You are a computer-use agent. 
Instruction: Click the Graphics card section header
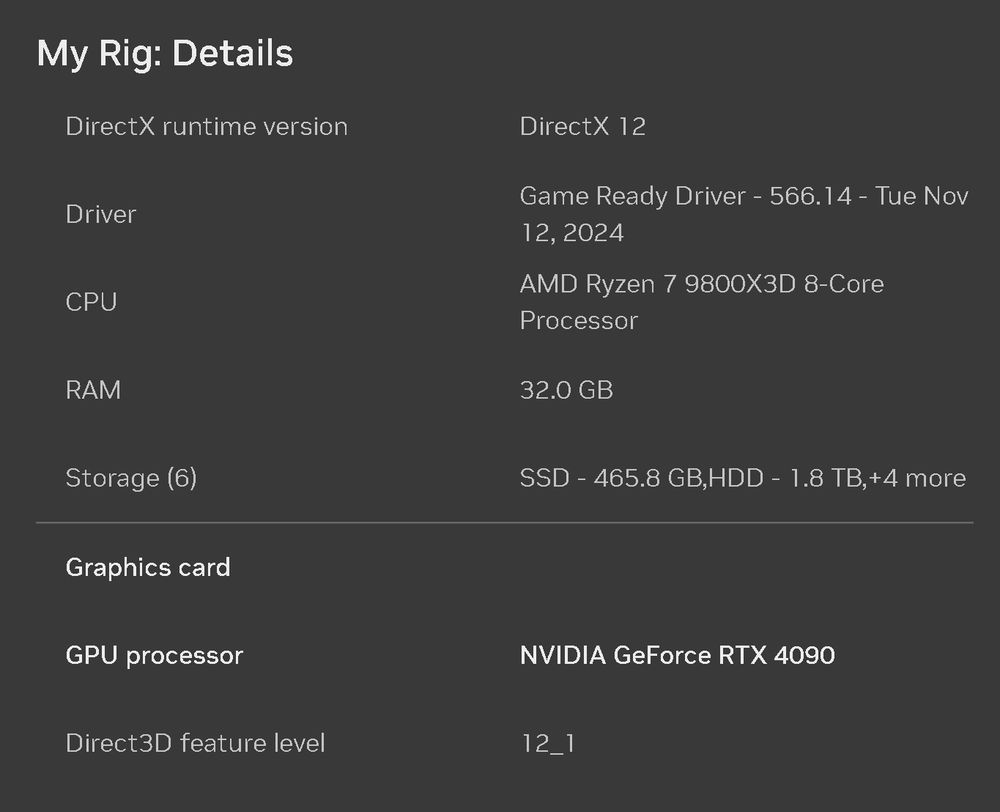[148, 567]
